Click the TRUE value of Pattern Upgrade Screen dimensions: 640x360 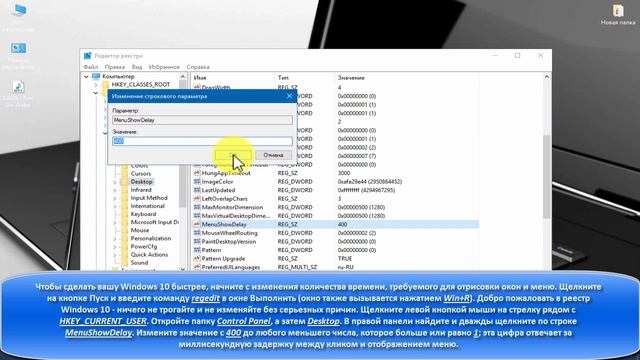pos(344,259)
